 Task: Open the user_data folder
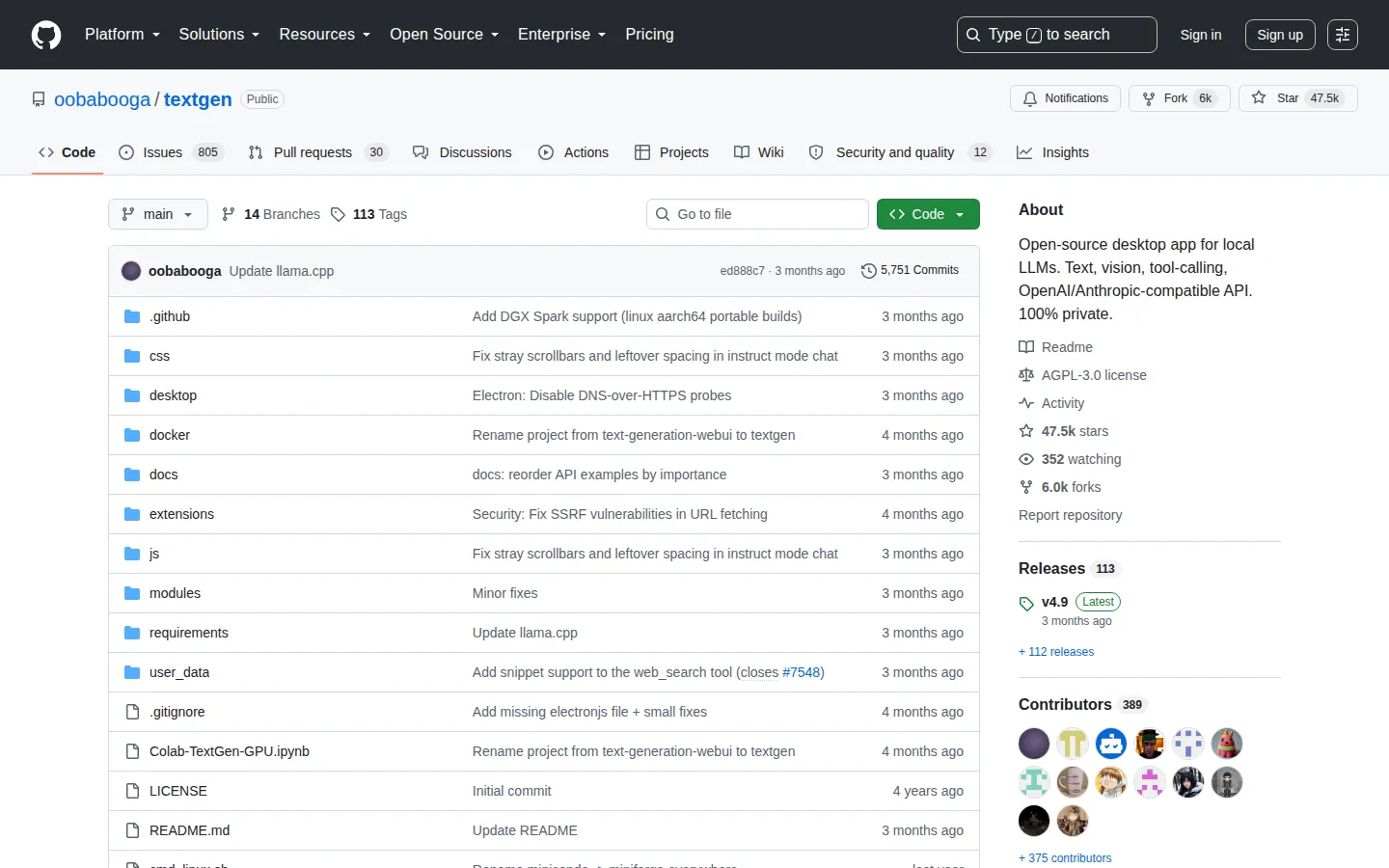[x=179, y=672]
